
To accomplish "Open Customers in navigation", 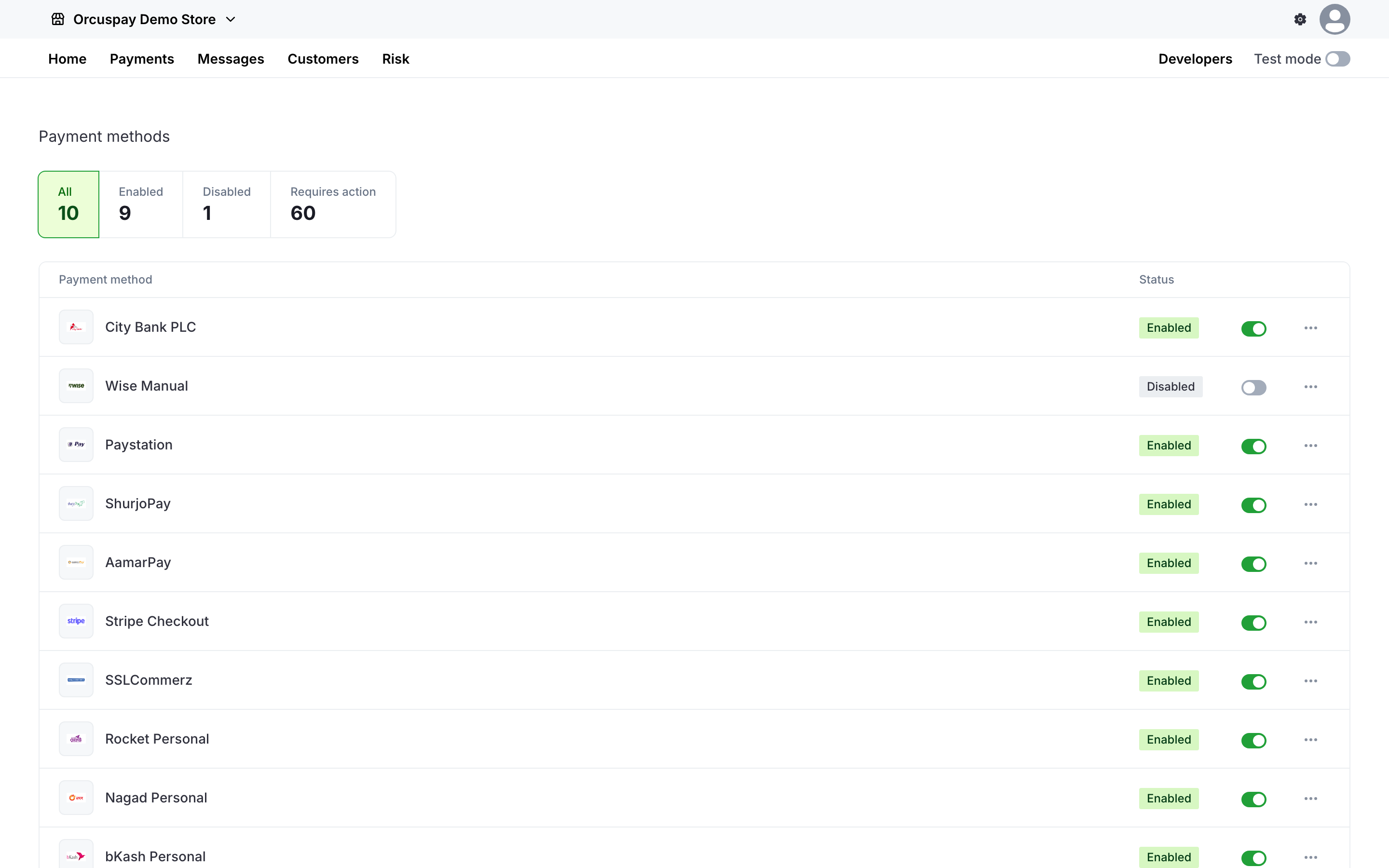I will coord(323,59).
